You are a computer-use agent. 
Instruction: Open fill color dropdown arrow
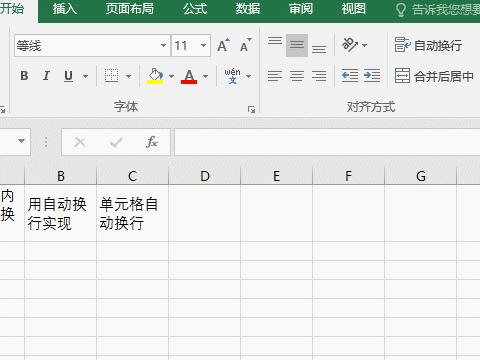coord(171,76)
